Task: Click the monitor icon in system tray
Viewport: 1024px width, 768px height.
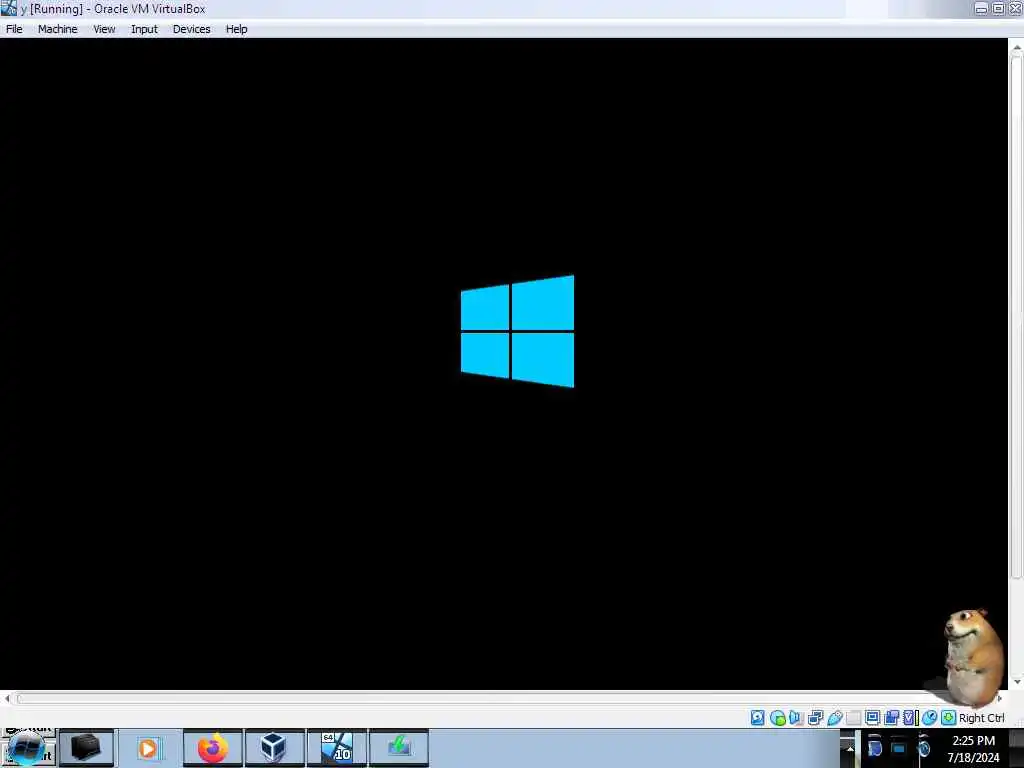Action: point(899,748)
